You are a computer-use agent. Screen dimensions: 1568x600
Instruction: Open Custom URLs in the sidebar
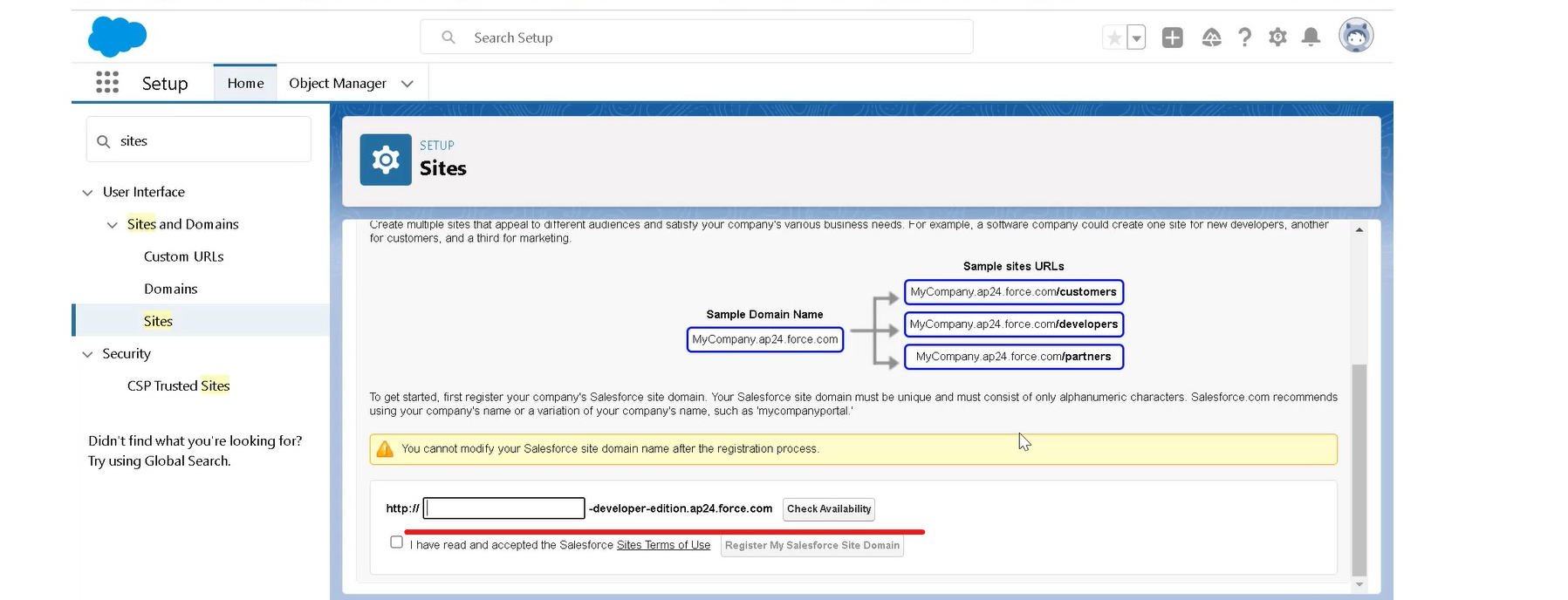click(x=184, y=256)
